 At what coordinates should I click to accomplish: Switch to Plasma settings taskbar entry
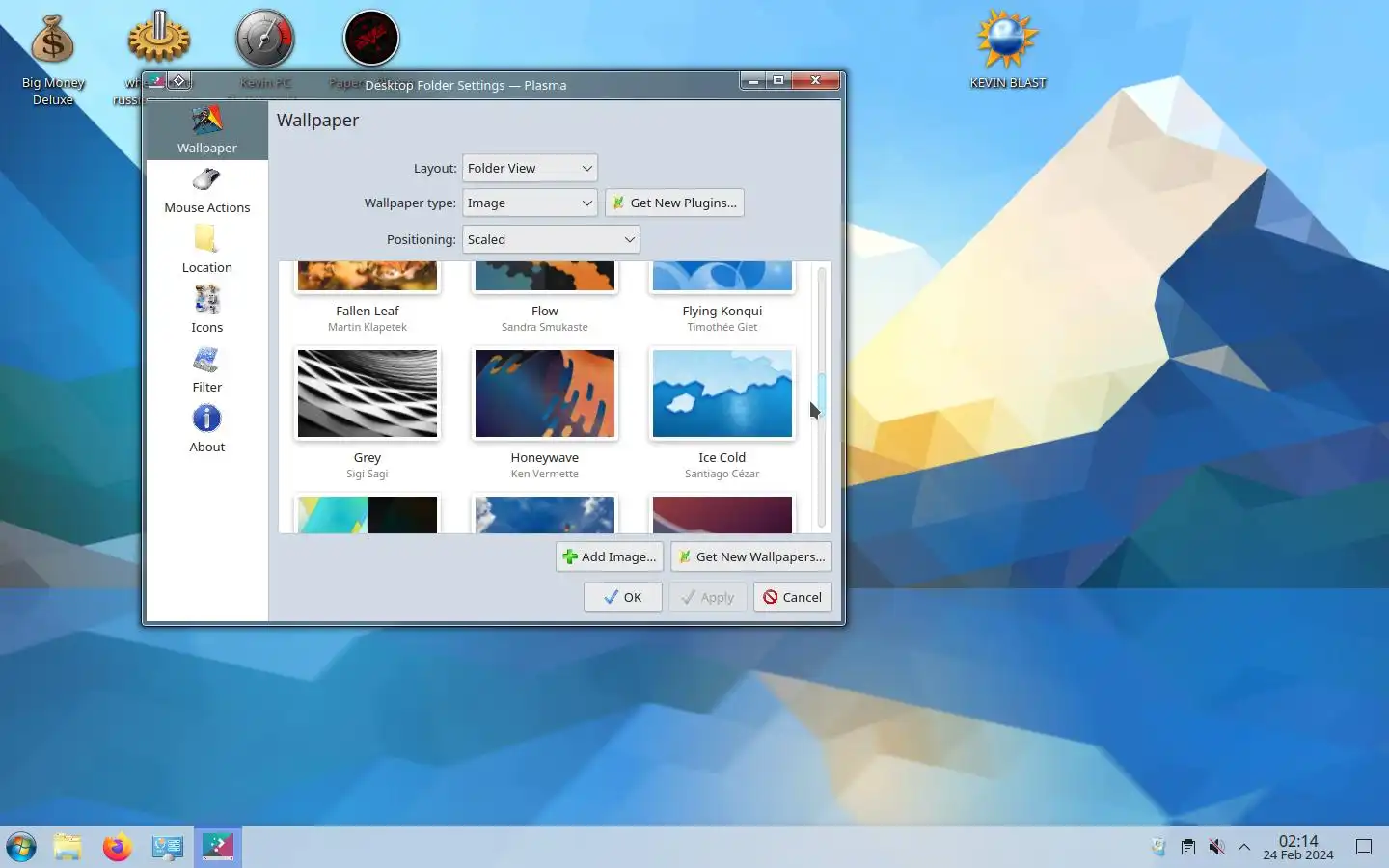point(218,847)
